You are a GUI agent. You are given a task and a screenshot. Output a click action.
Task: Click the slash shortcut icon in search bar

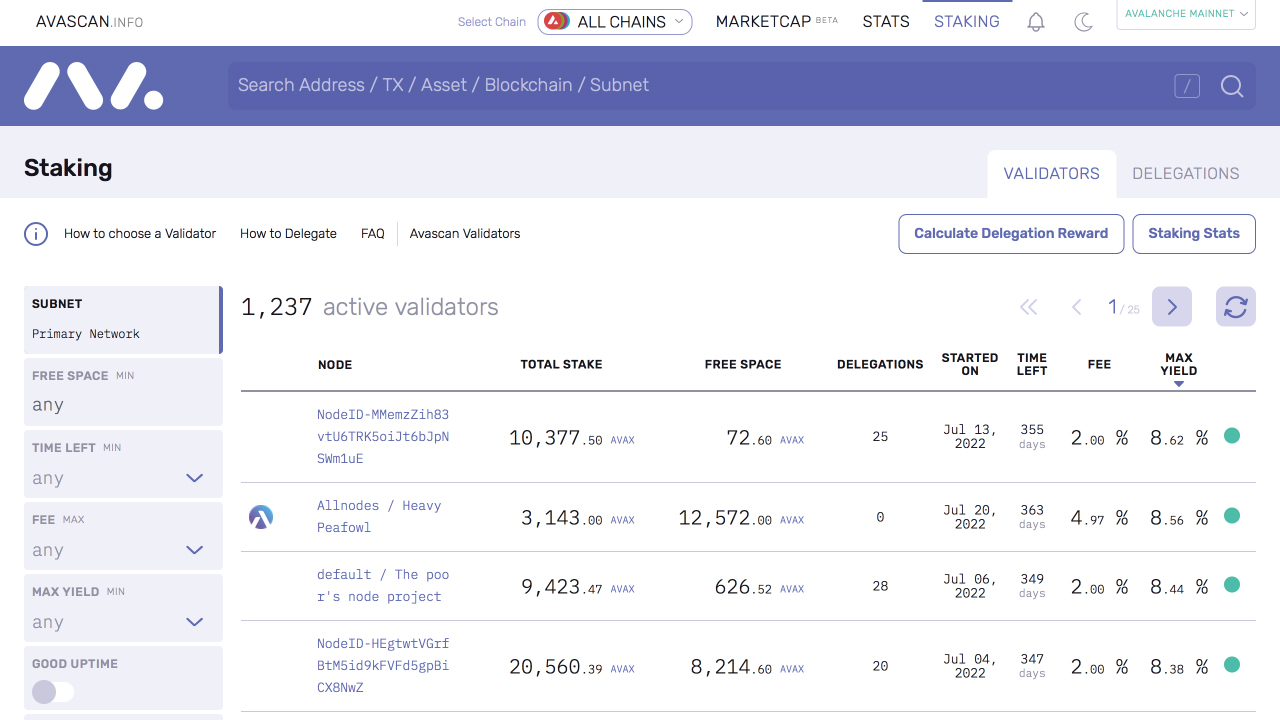click(1187, 86)
